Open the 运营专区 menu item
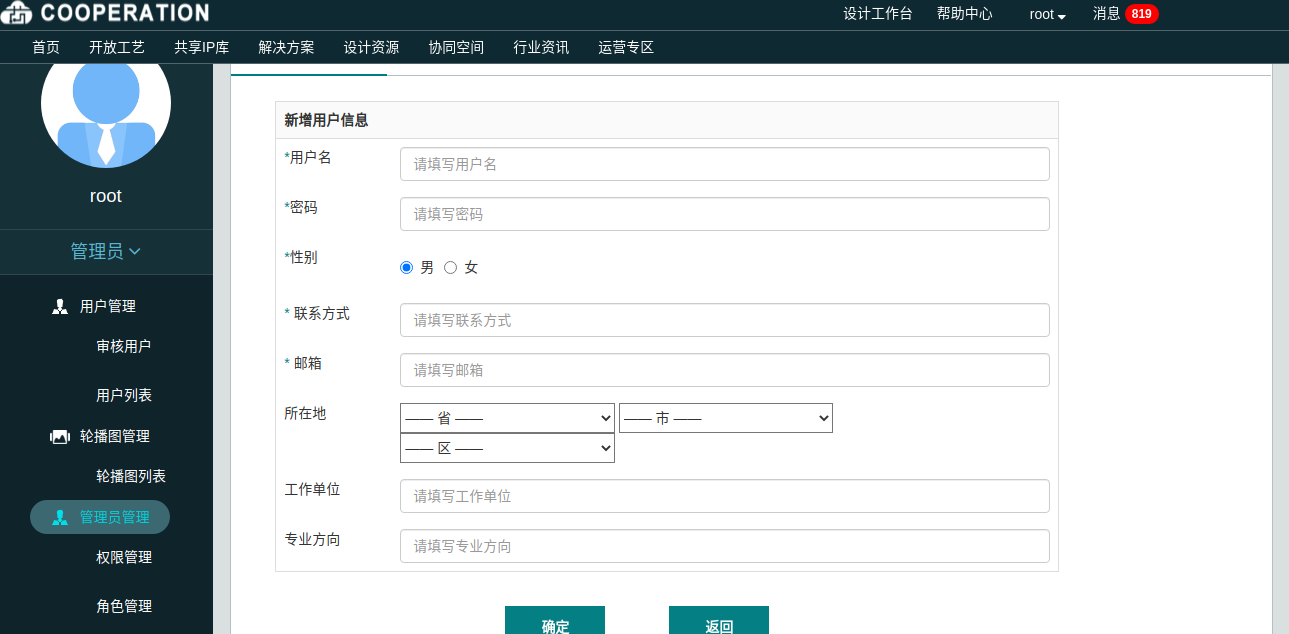 tap(626, 47)
